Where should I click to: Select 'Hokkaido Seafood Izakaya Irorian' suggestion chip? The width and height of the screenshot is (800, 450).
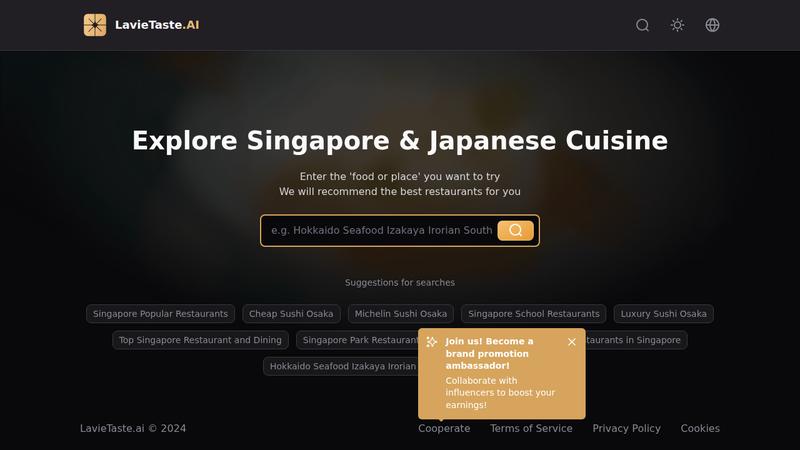point(341,366)
